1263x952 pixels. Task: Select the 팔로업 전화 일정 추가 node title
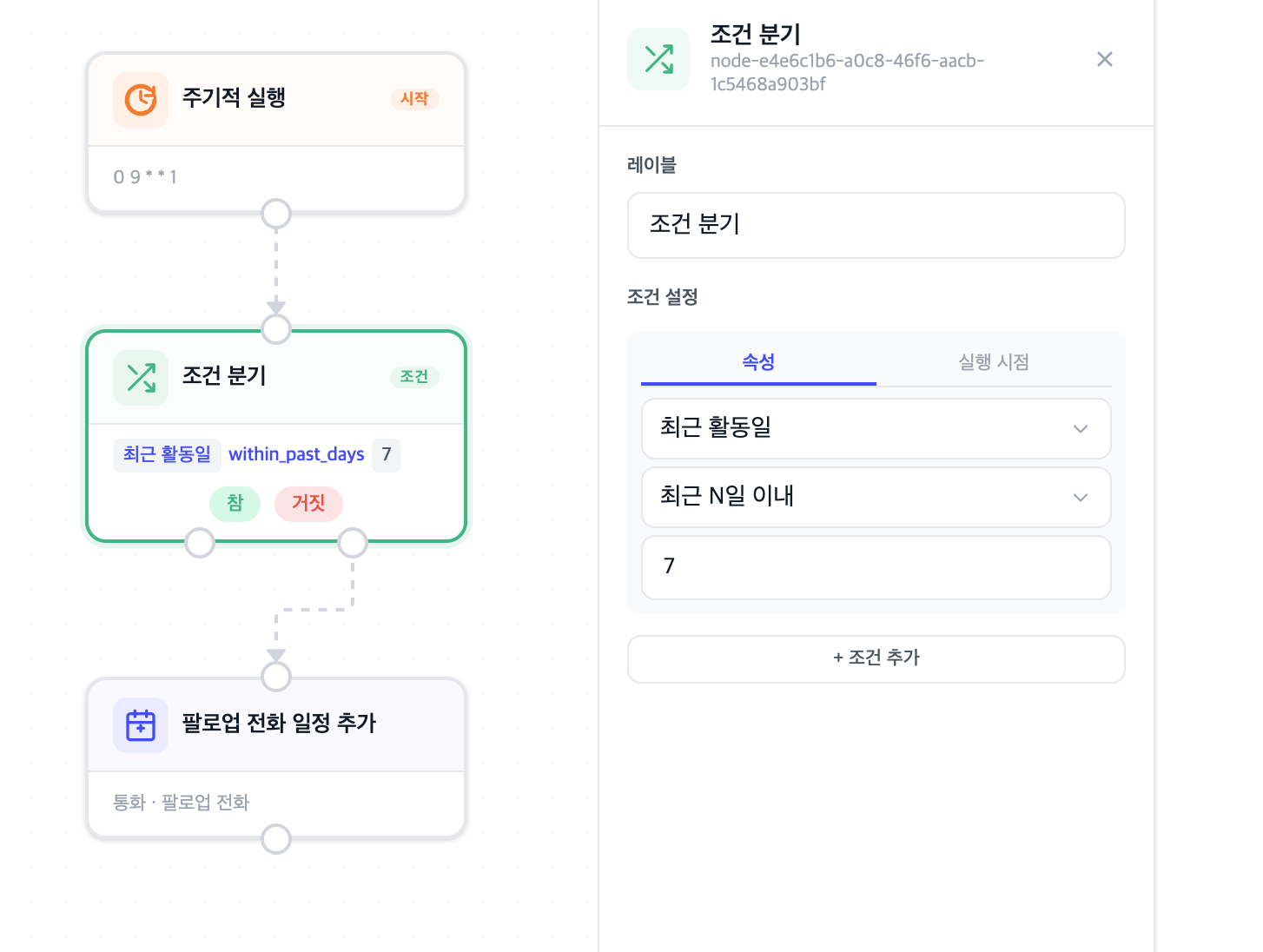click(x=279, y=724)
